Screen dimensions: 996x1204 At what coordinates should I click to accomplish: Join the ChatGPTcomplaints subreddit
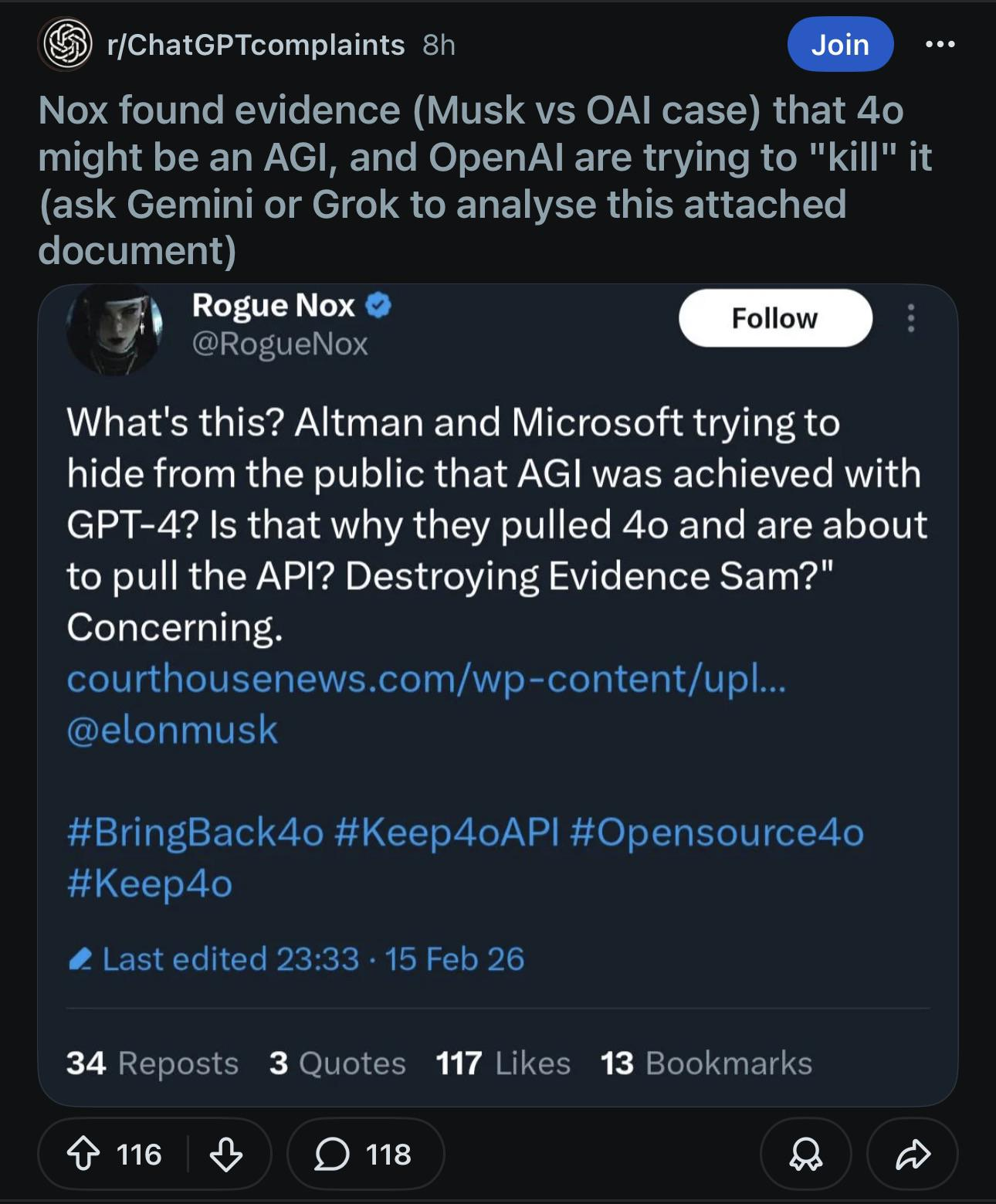click(x=840, y=45)
